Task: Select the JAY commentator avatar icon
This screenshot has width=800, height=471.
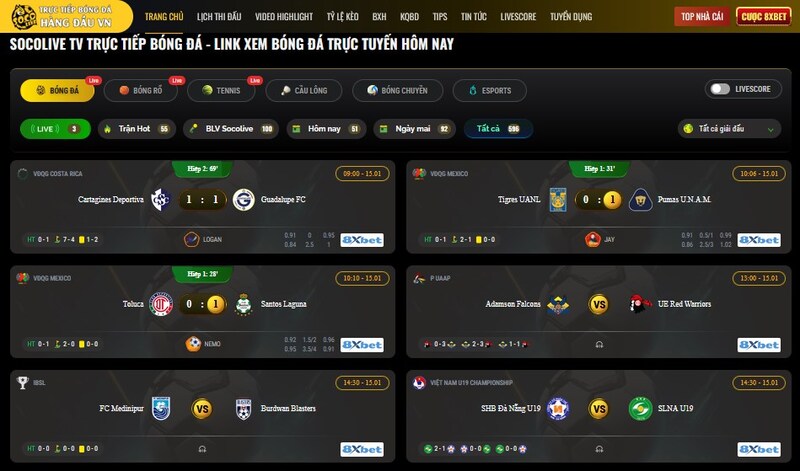Action: (592, 239)
